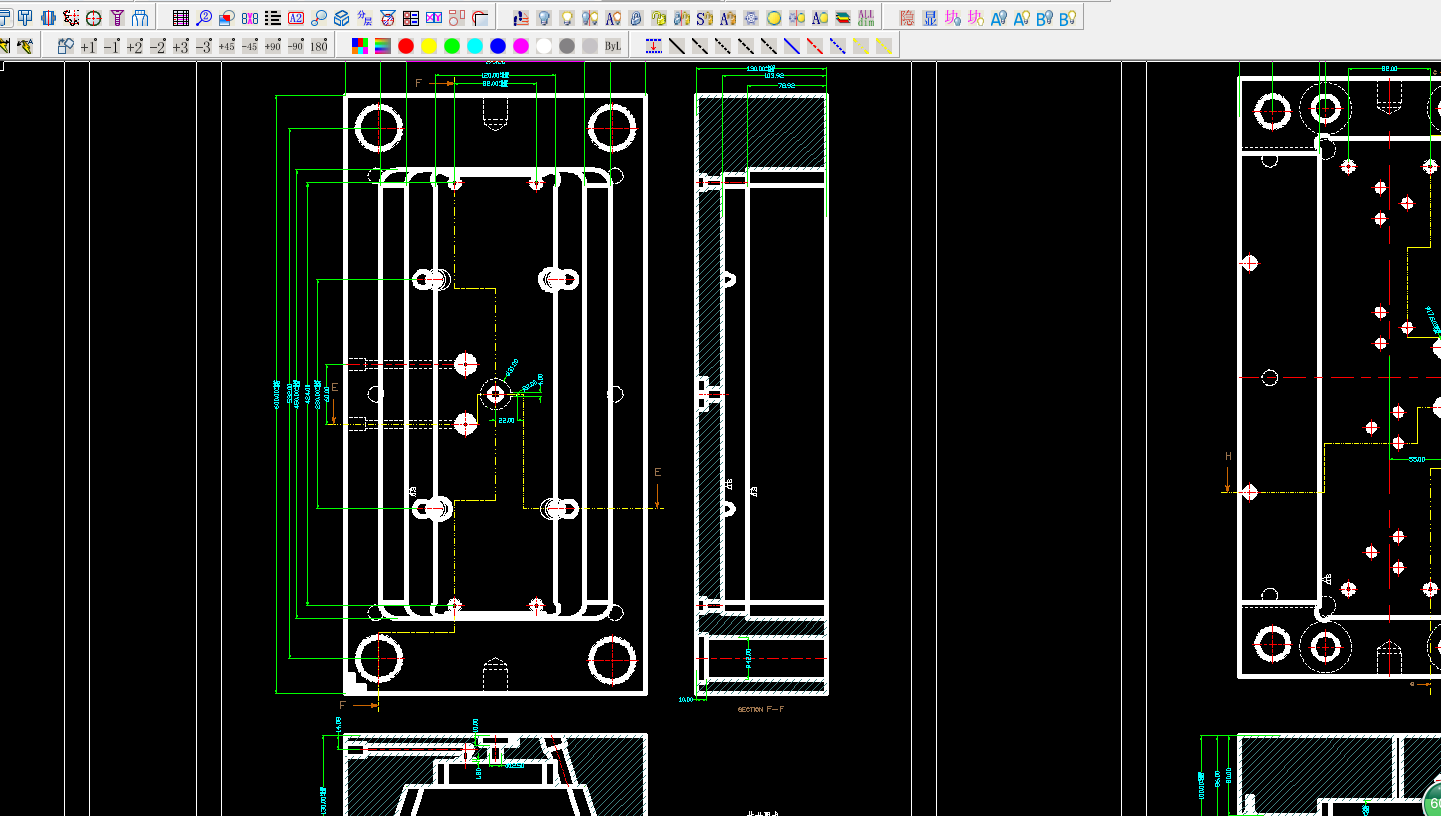1441x816 pixels.
Task: Click the magnifier with number 2 icon
Action: coord(204,18)
